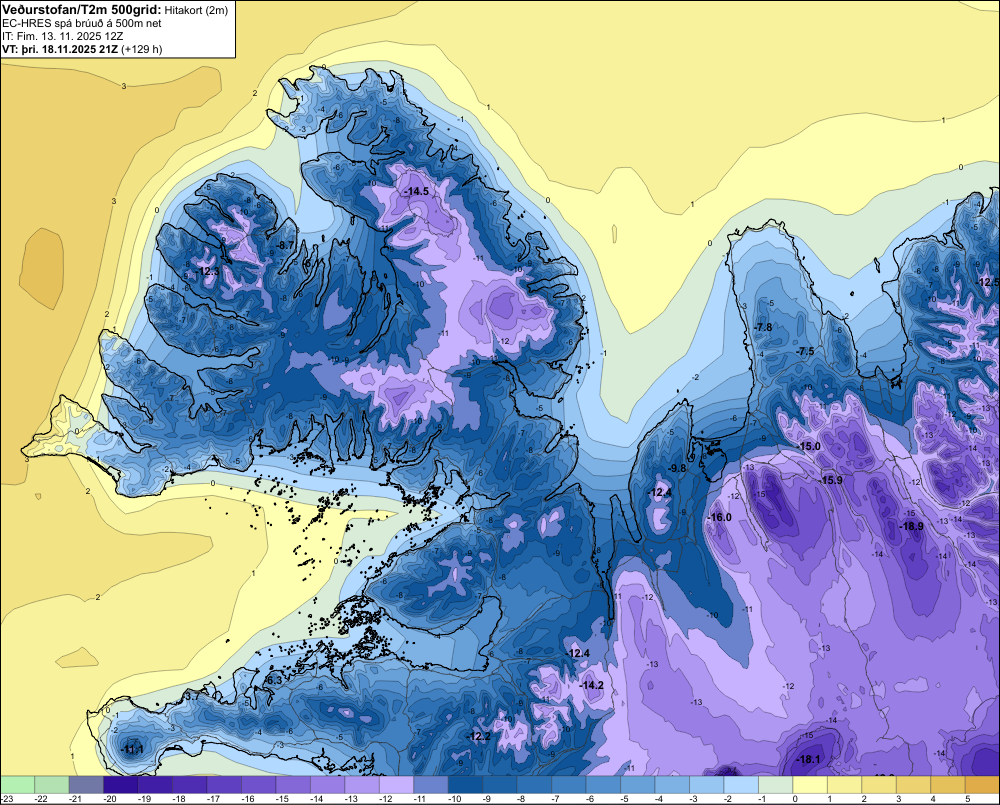Click the legend color swatch above the -4 label

[672, 784]
